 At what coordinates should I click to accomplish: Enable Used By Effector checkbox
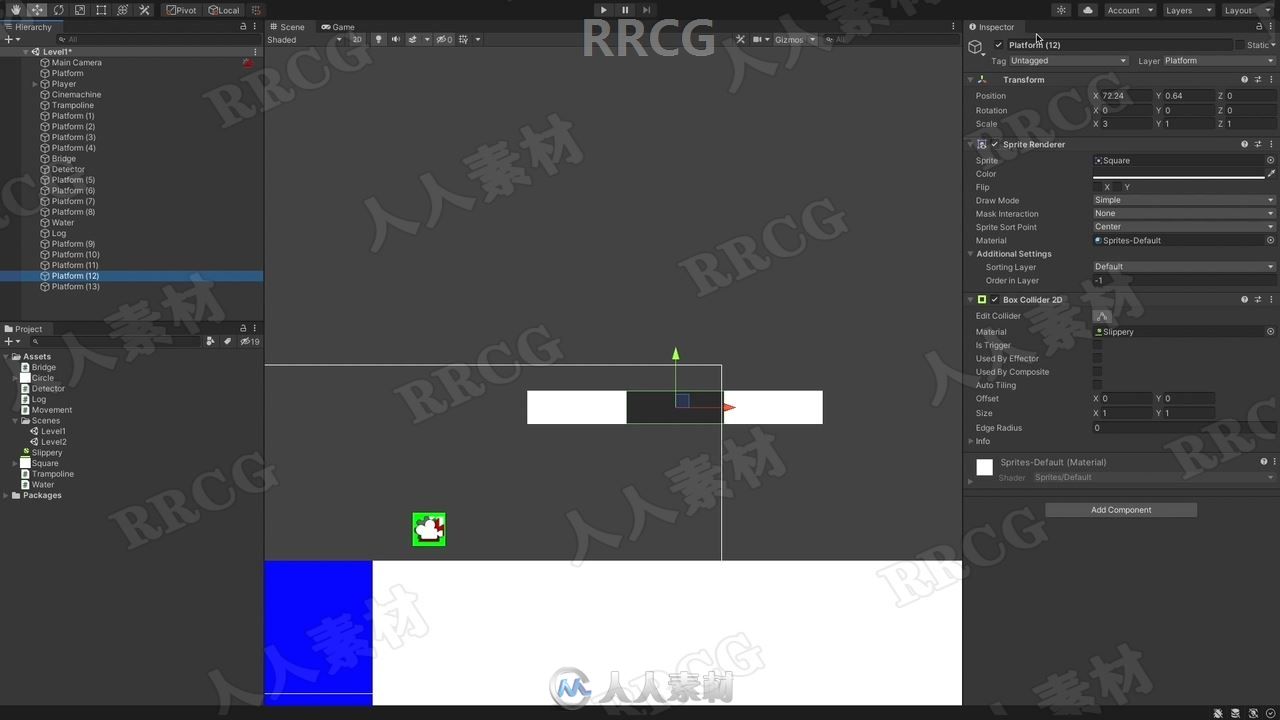[1097, 358]
